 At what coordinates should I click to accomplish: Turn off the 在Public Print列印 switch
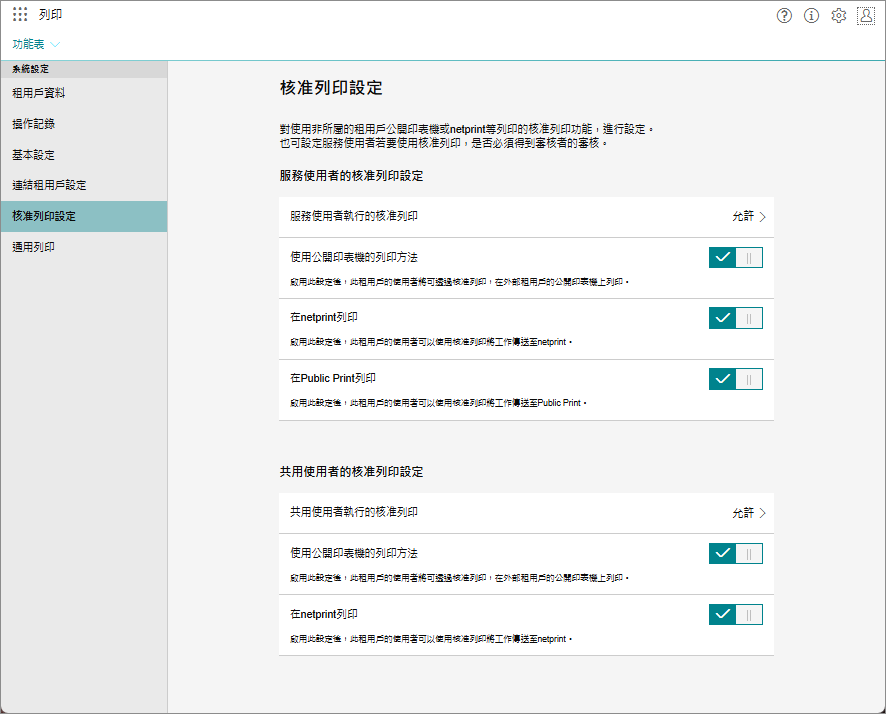[x=735, y=379]
